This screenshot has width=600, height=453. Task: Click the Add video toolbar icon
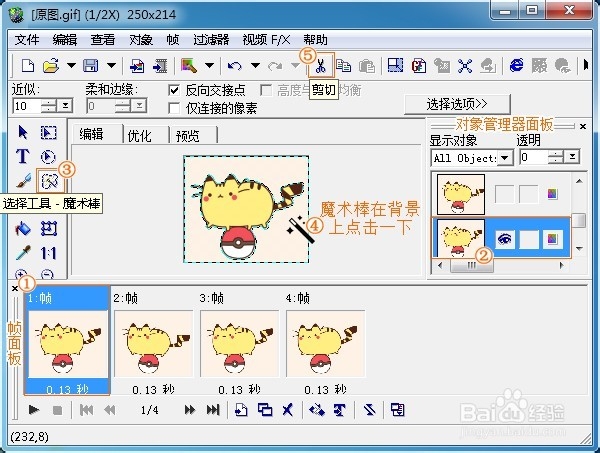tap(160, 66)
